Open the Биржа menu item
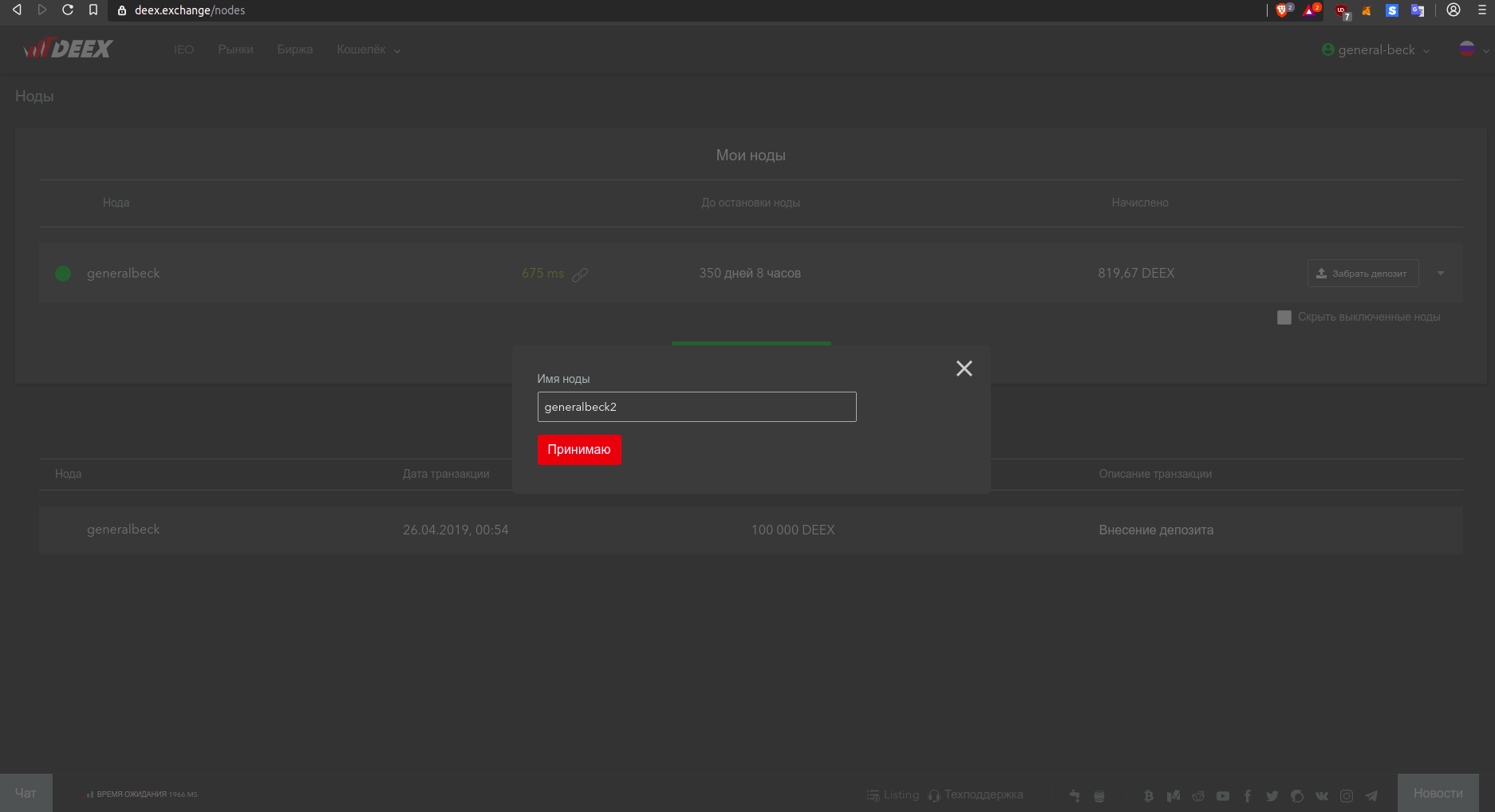The height and width of the screenshot is (812, 1495). [295, 49]
